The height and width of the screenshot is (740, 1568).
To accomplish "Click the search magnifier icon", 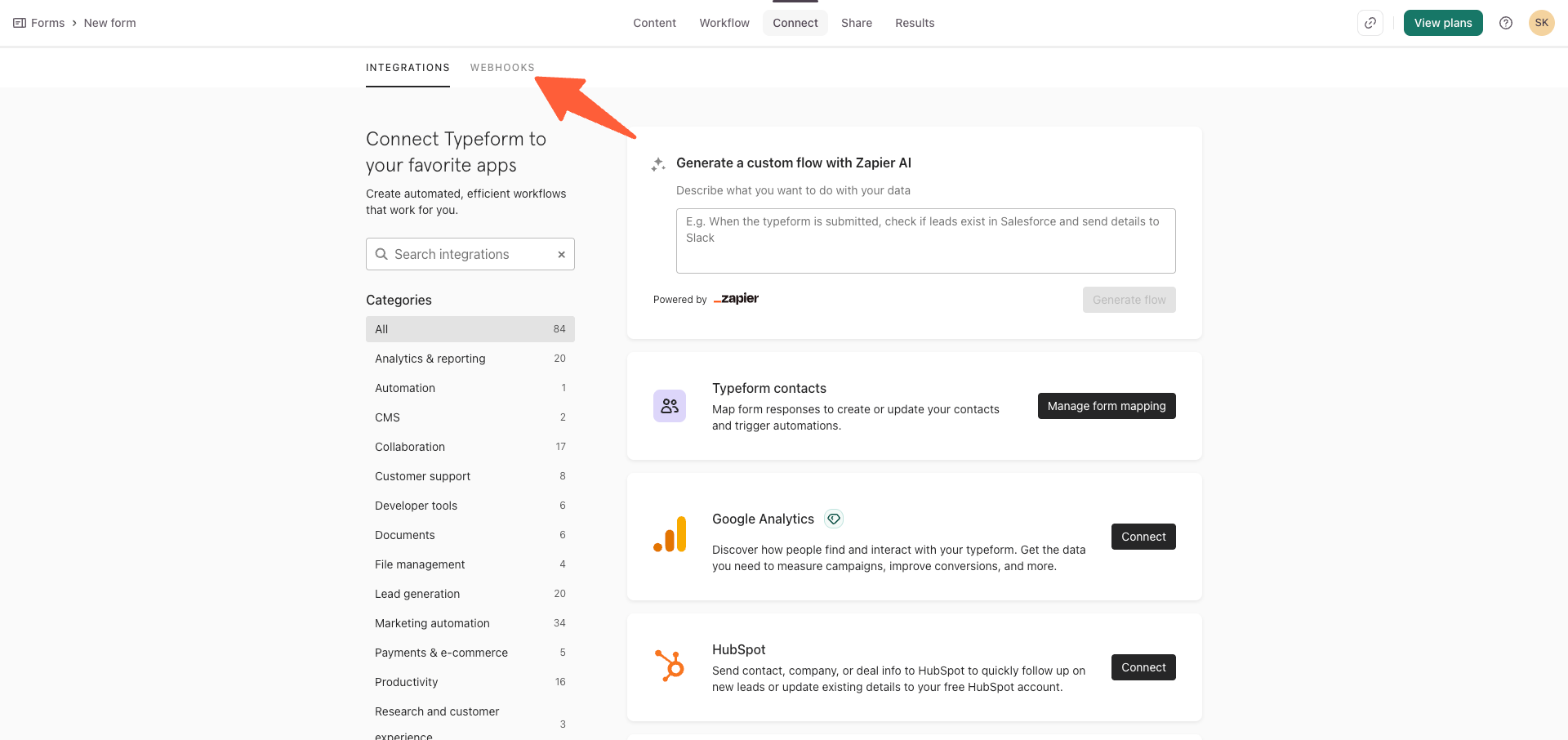I will 381,254.
